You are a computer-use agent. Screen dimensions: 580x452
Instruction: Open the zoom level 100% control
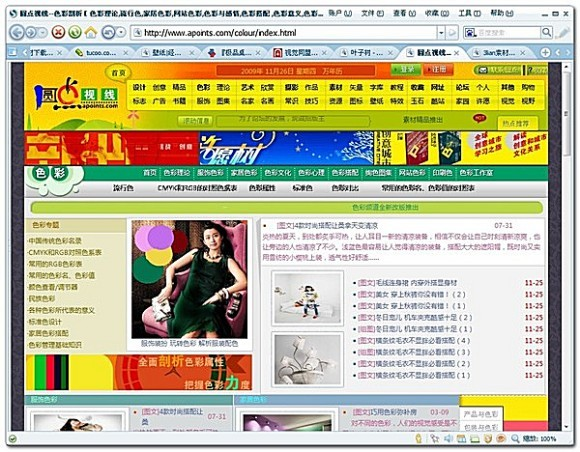535,439
